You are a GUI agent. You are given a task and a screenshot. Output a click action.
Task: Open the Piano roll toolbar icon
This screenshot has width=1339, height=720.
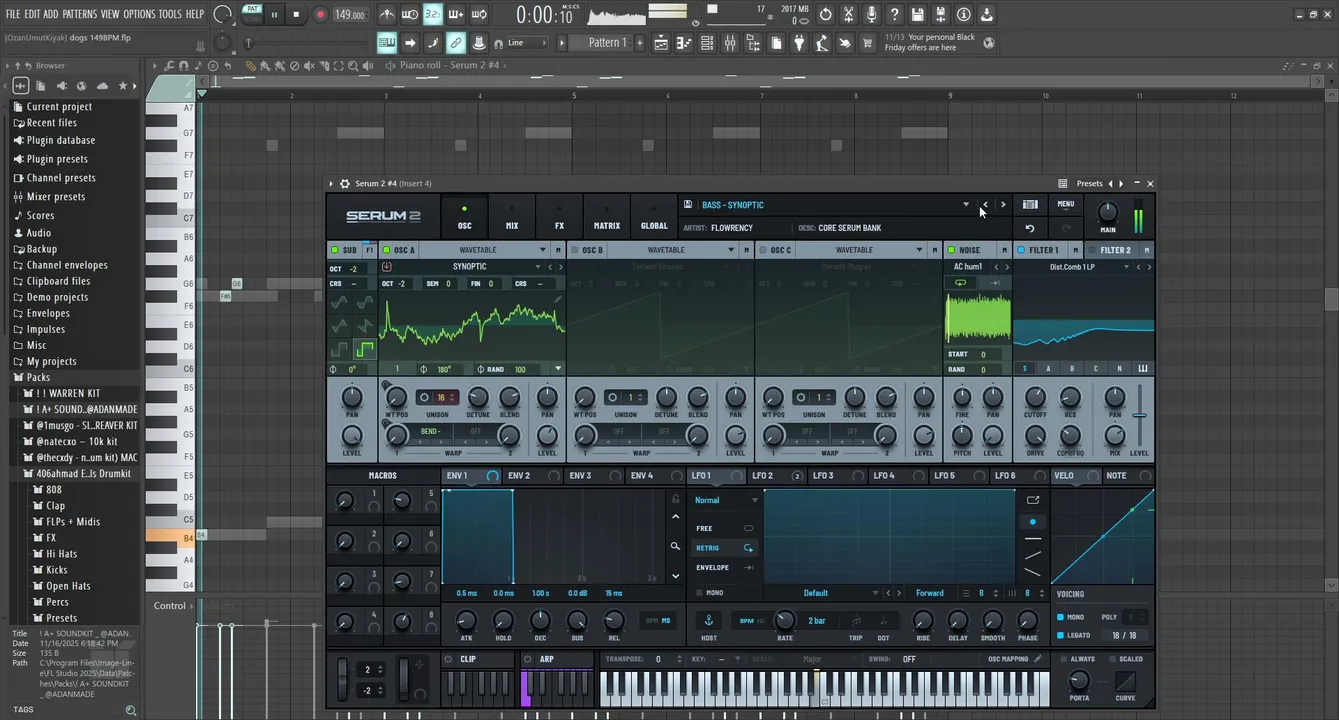click(684, 42)
